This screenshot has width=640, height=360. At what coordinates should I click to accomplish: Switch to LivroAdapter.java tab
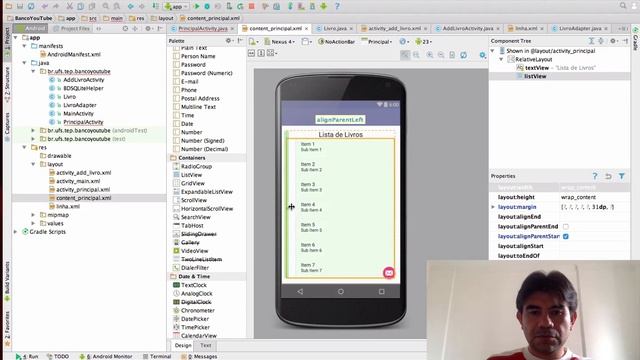[x=580, y=29]
